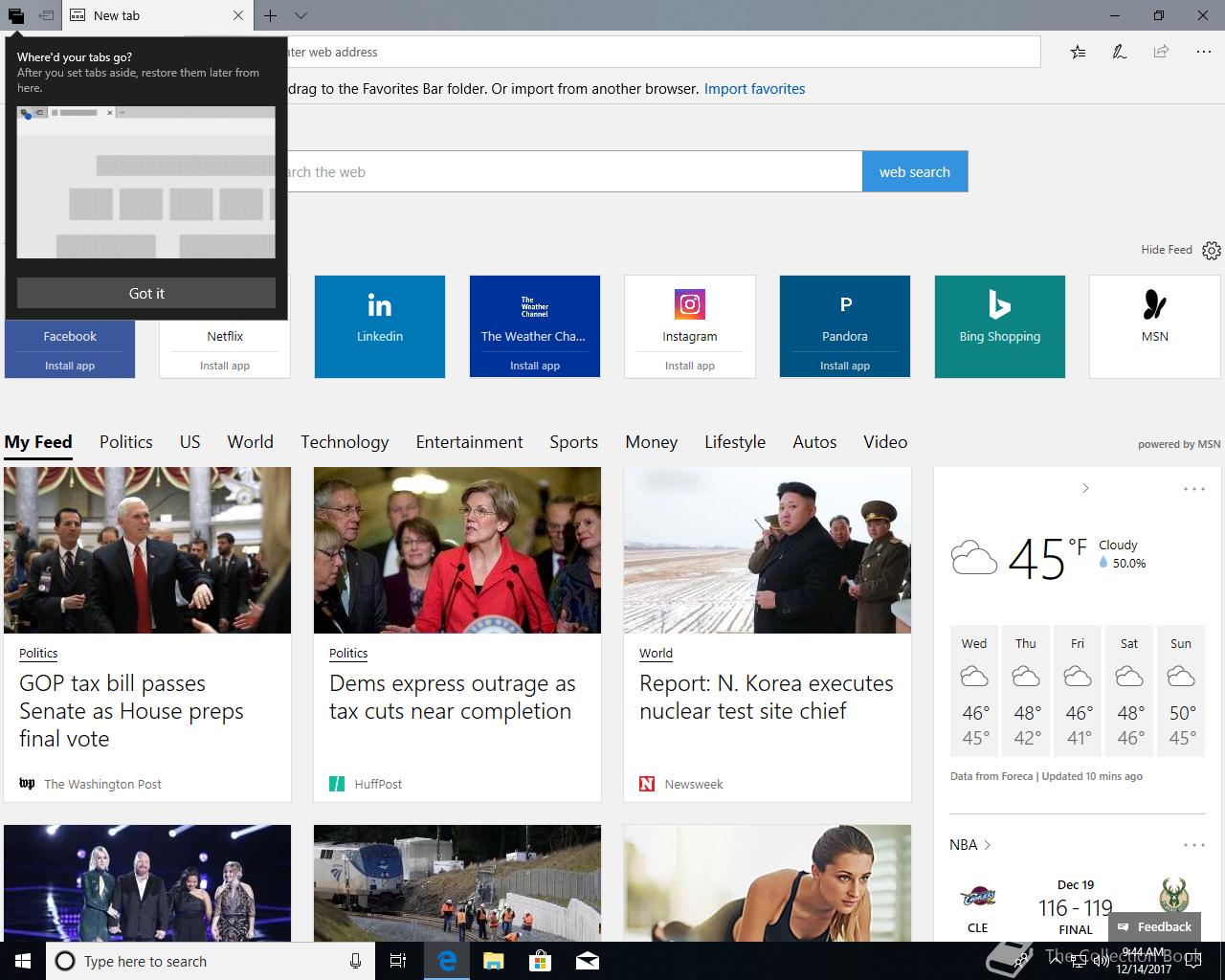Install app under Pandora tile
Screen dimensions: 1225x980
click(845, 366)
